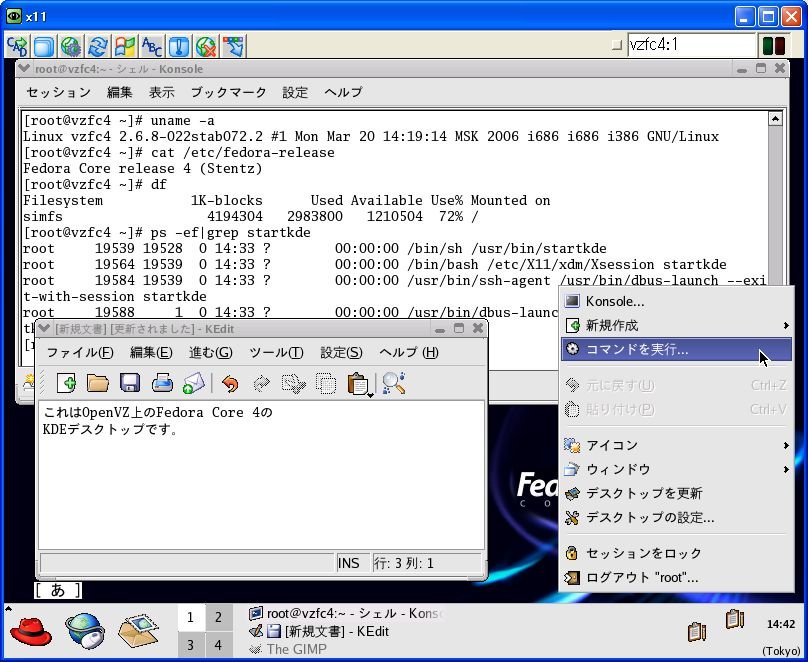Paste clipboard using KEdit clipboard icon
Screen dimensions: 808x662
coord(358,384)
